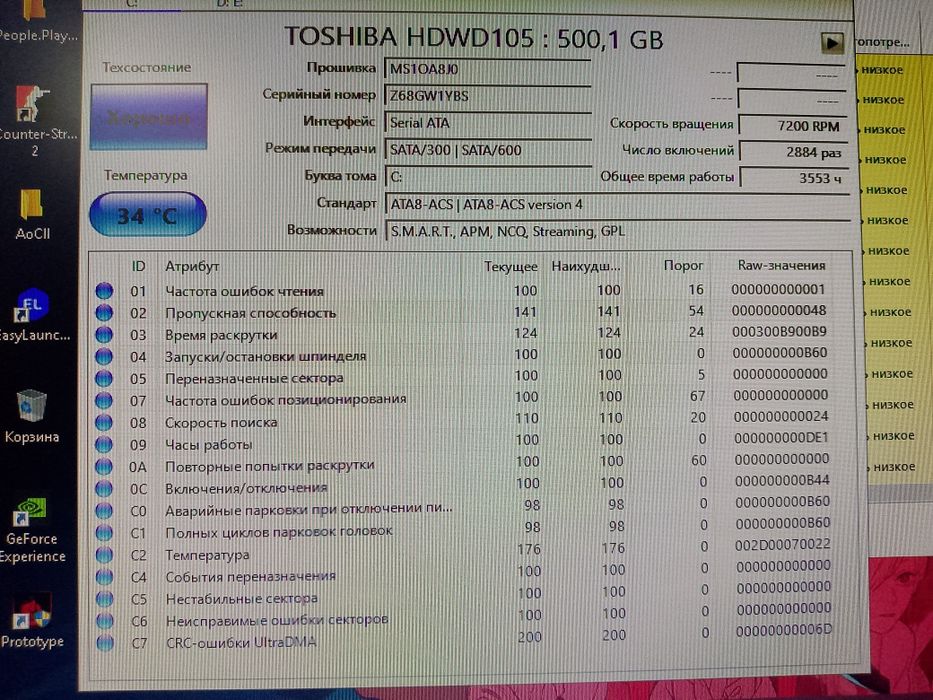Click the Интерфейс field Serial ATA
This screenshot has width=933, height=700.
(x=488, y=123)
